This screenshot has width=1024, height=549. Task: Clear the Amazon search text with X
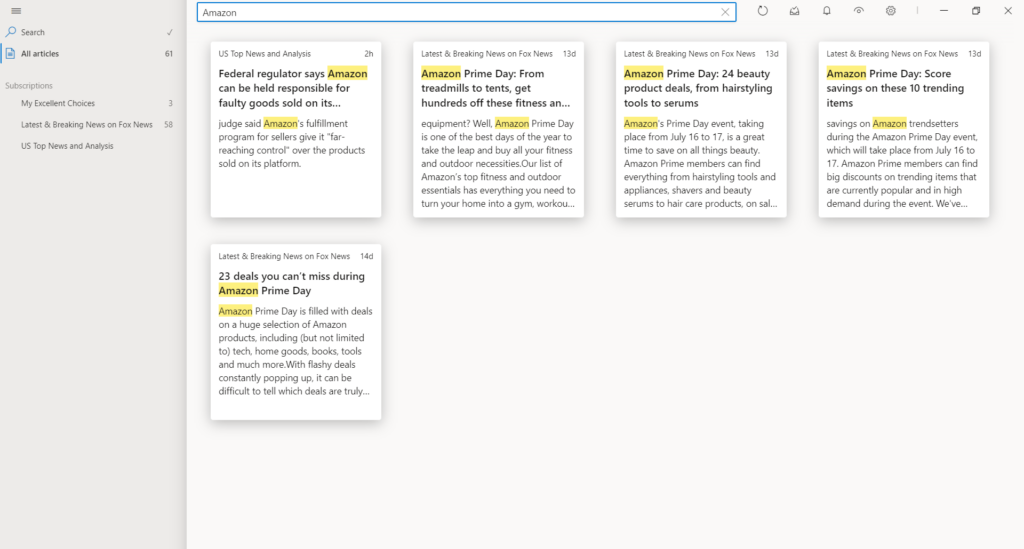click(x=725, y=12)
